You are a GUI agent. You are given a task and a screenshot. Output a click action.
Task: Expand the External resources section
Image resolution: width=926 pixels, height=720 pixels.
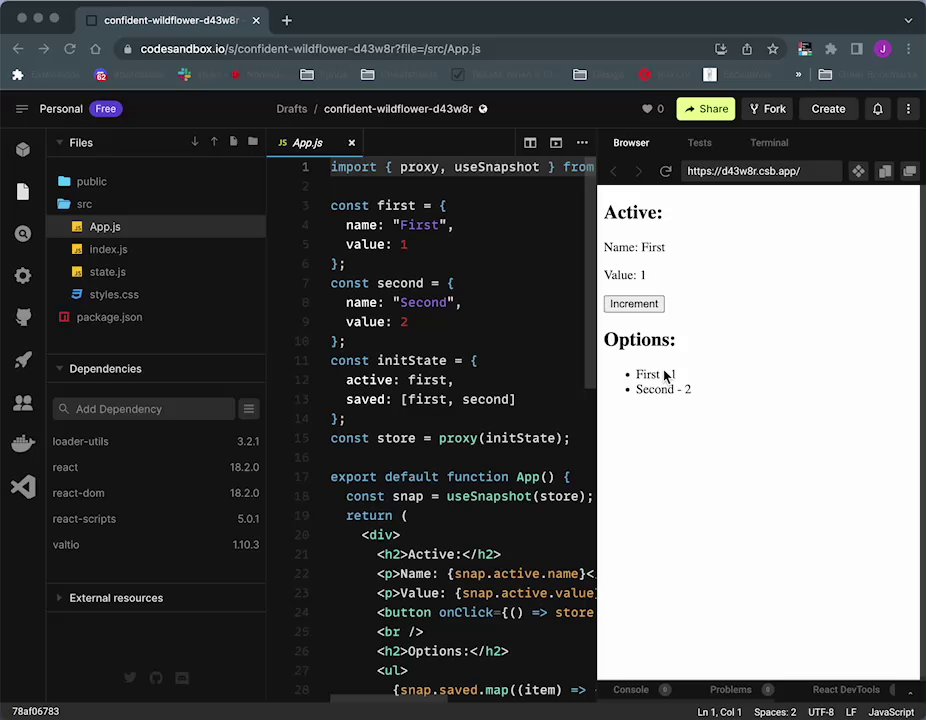pyautogui.click(x=115, y=598)
